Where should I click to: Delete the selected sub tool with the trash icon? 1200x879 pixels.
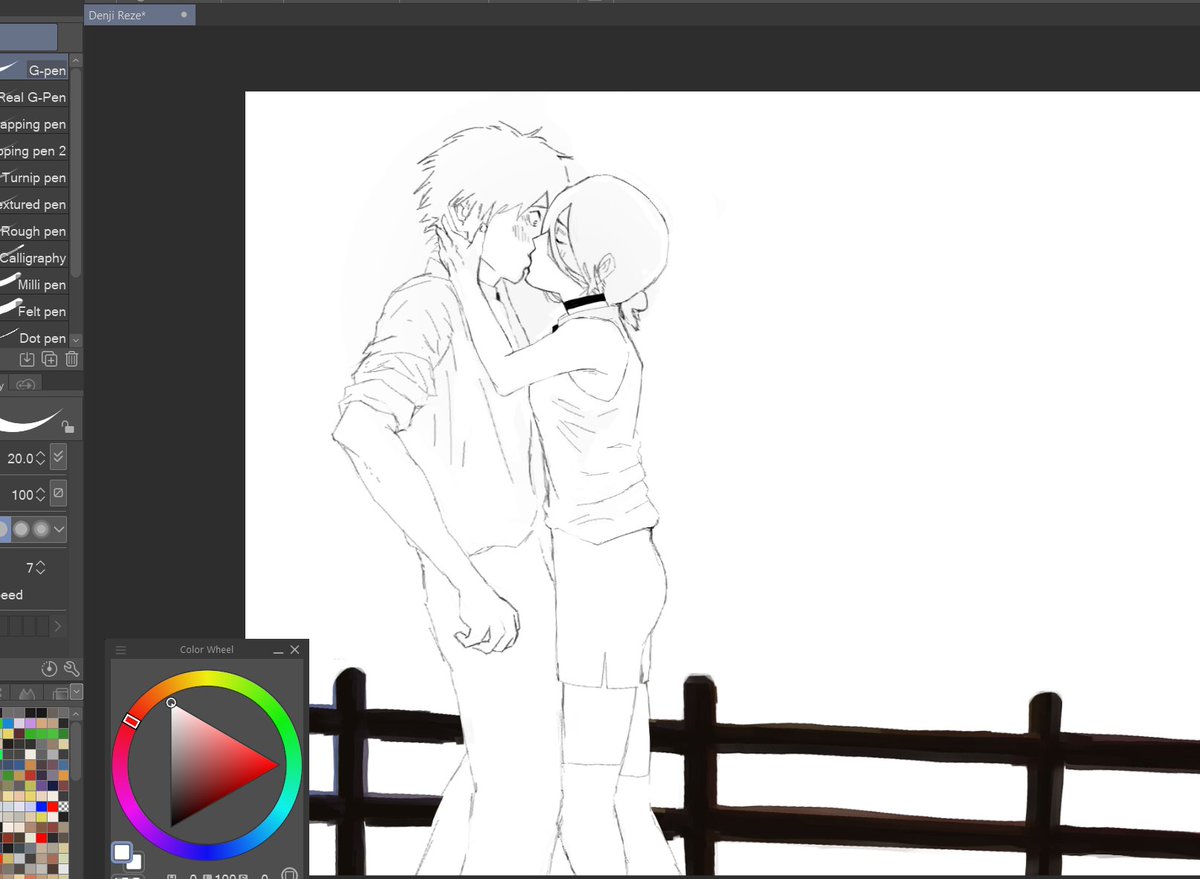click(72, 360)
